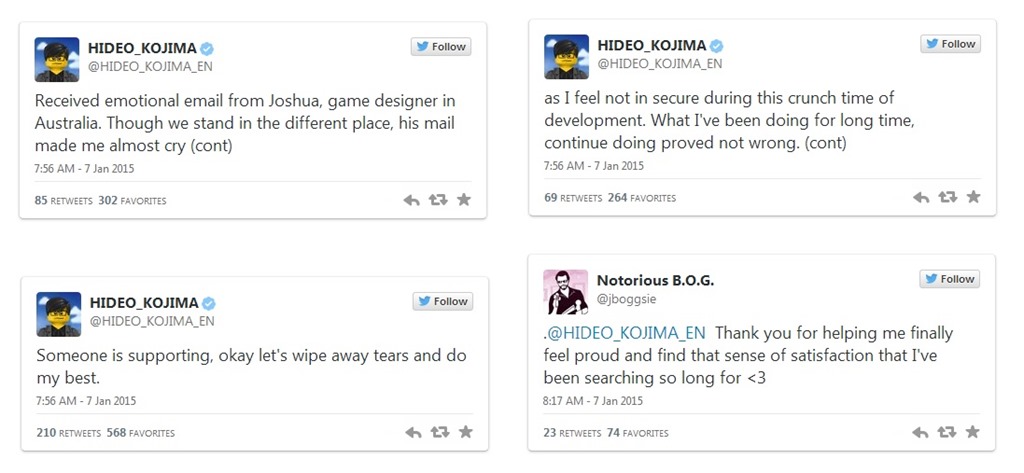Reply to the 'Received emotional email' tweet
This screenshot has height=473, width=1024.
coord(411,200)
